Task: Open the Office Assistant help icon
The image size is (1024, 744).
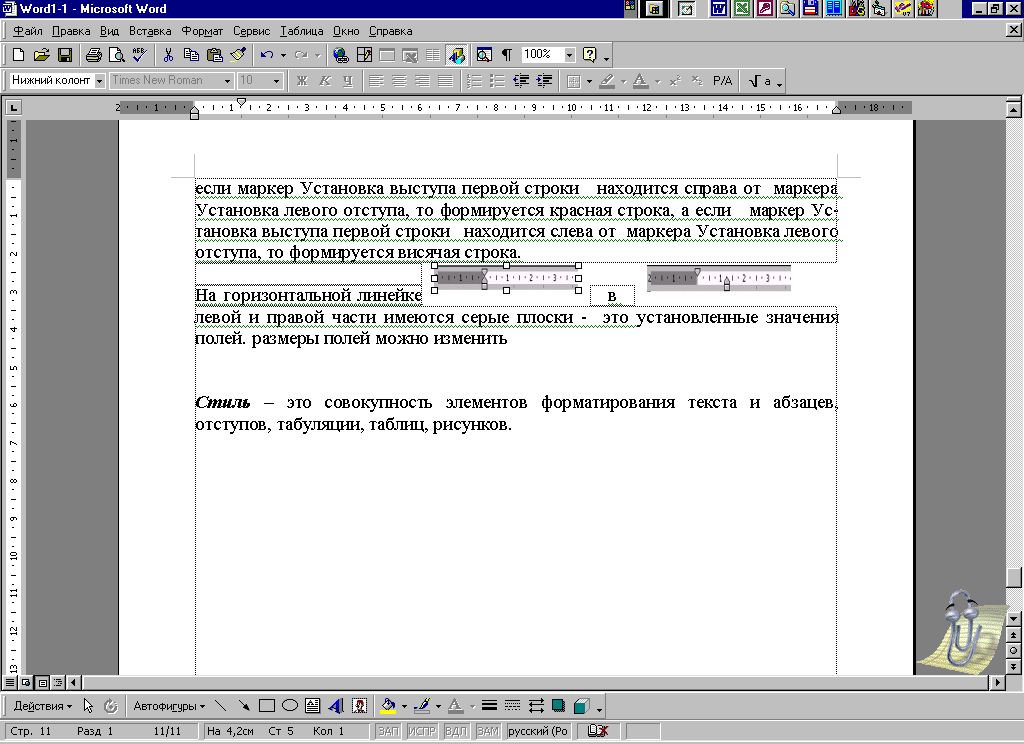Action: coord(590,55)
